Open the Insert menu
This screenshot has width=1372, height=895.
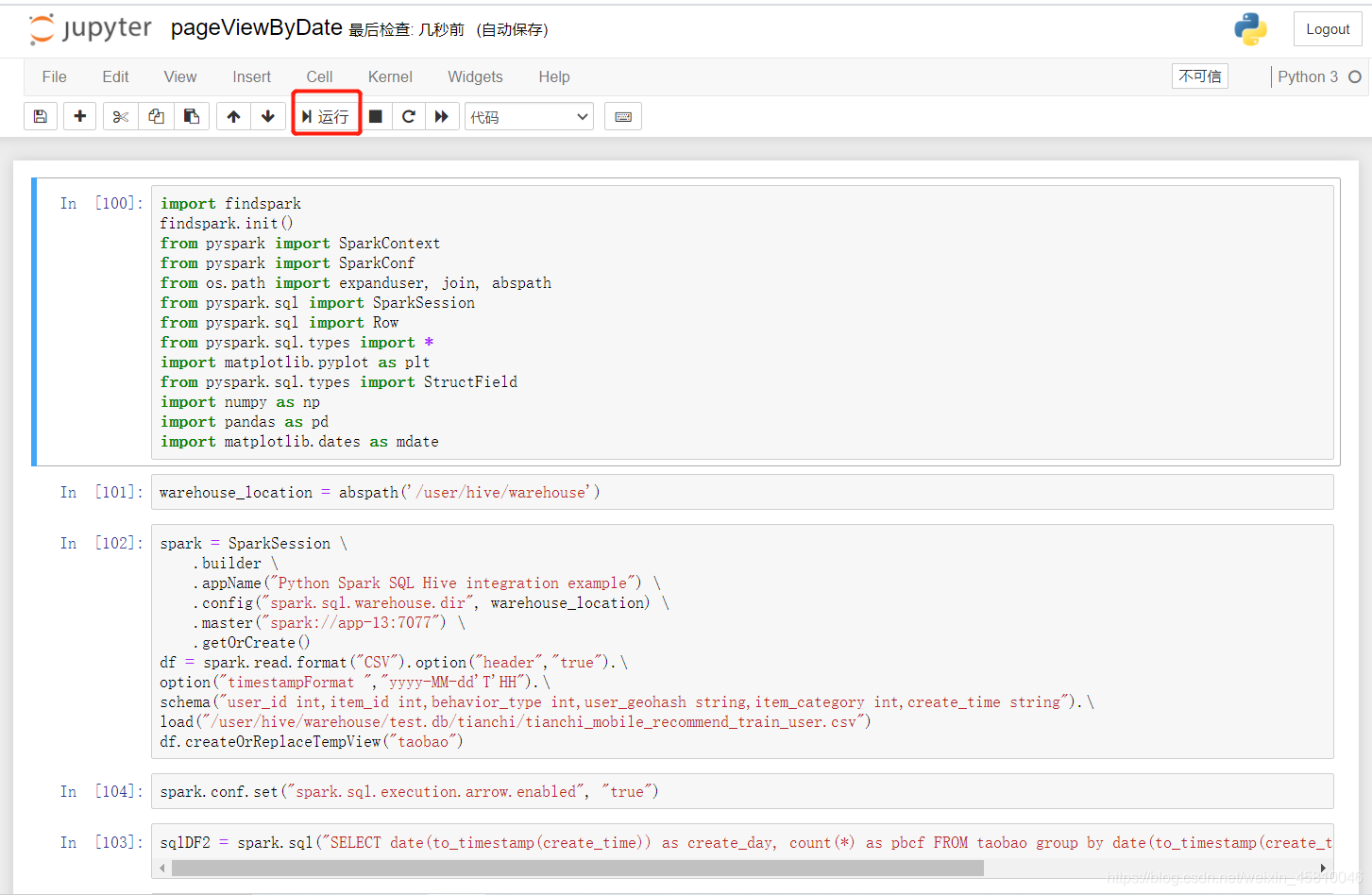[251, 76]
